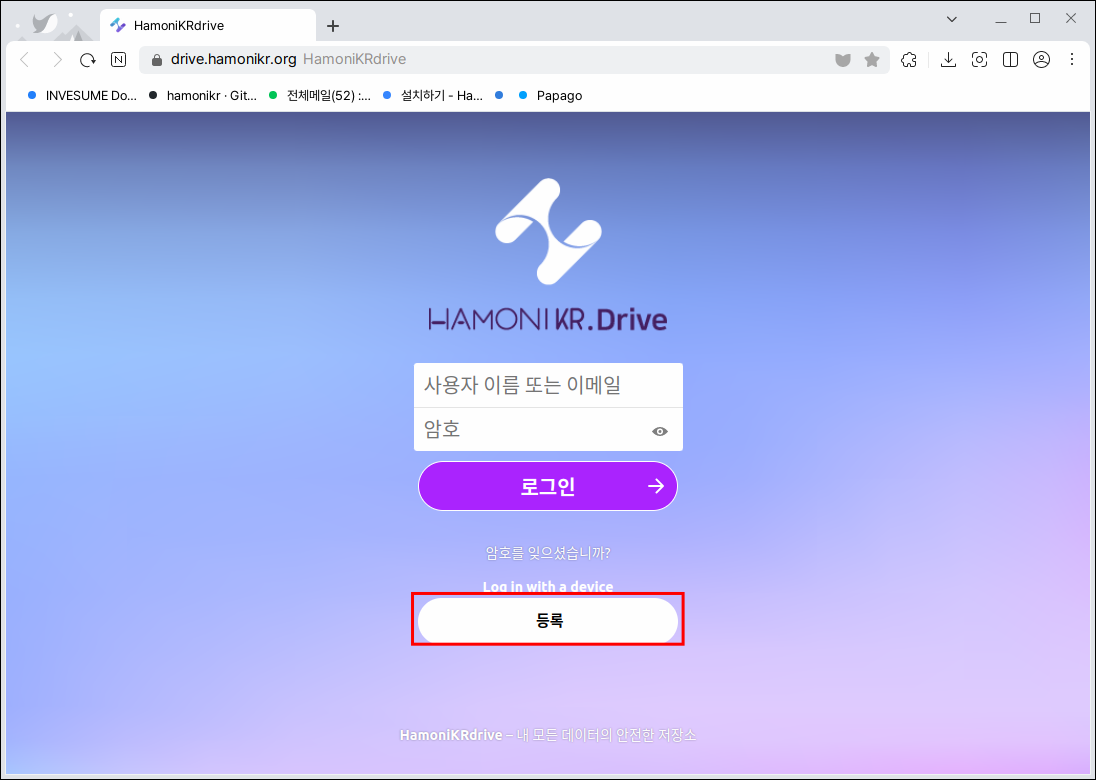
Task: Click the padlock site info icon
Action: (x=156, y=60)
